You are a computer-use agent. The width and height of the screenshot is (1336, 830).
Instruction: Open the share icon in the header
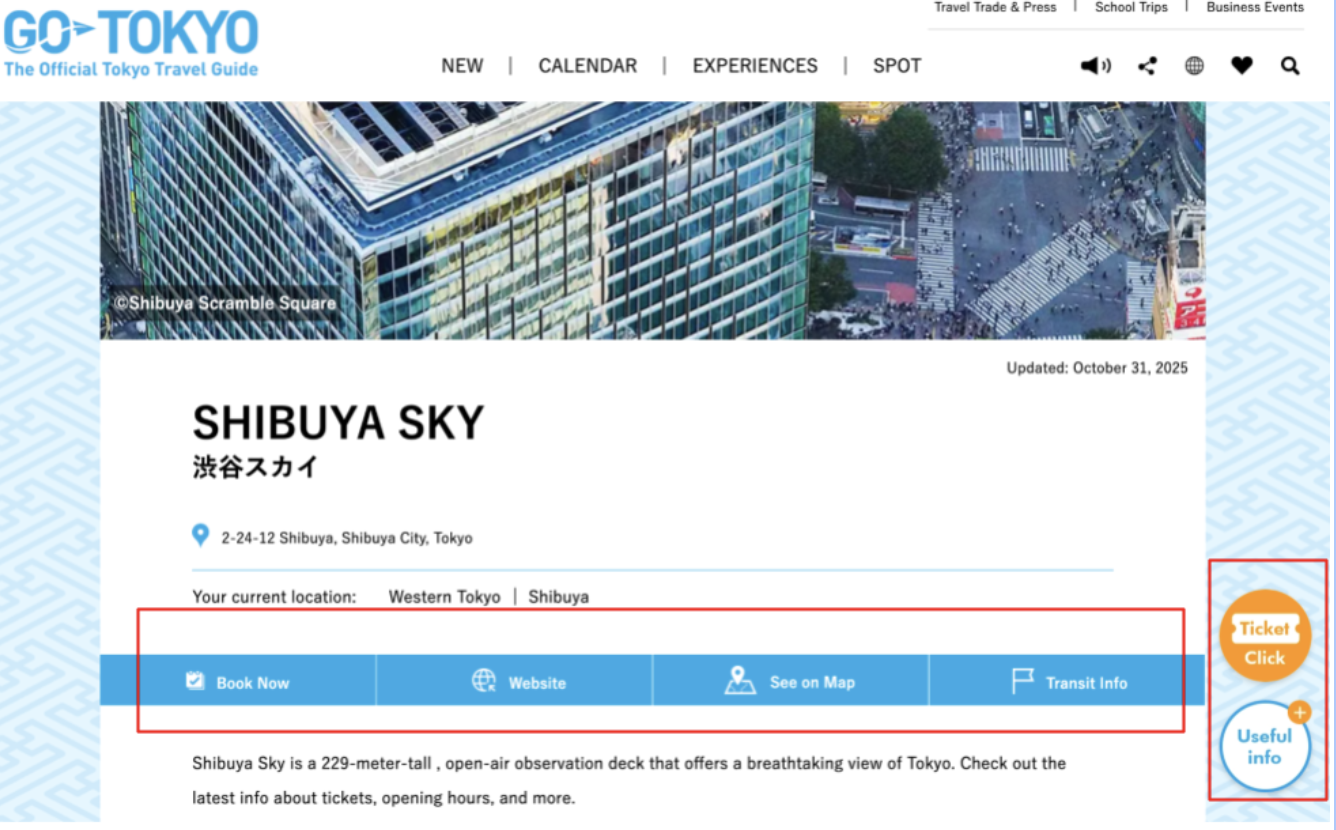(x=1147, y=66)
